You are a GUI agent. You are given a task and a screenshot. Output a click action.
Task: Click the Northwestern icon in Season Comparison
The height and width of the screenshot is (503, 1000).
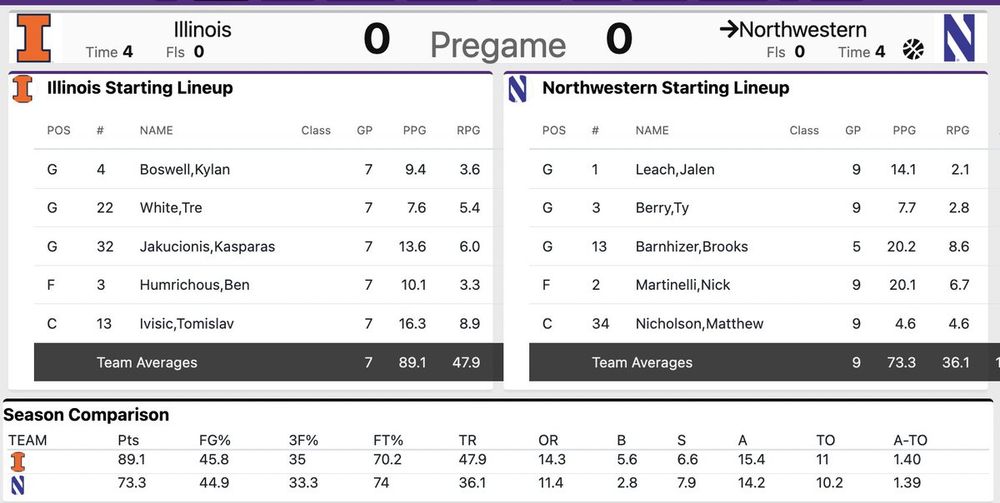click(17, 484)
